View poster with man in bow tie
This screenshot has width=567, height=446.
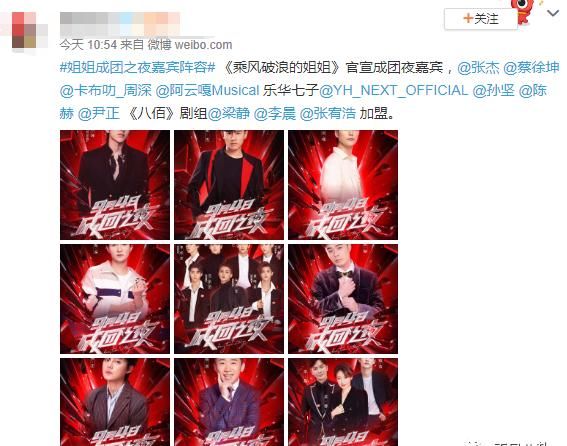[x=343, y=299]
